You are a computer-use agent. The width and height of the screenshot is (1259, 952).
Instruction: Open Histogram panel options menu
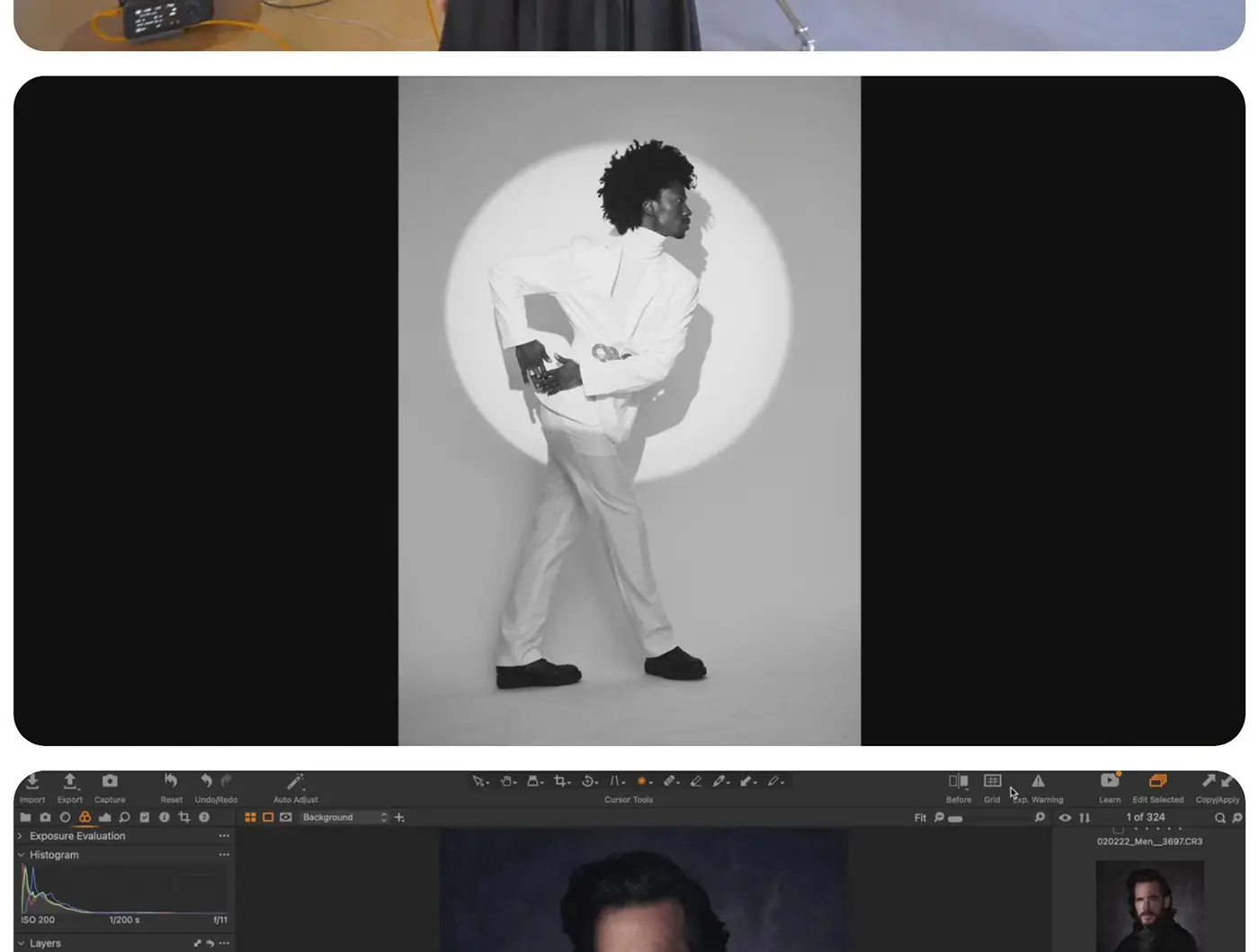pyautogui.click(x=224, y=855)
